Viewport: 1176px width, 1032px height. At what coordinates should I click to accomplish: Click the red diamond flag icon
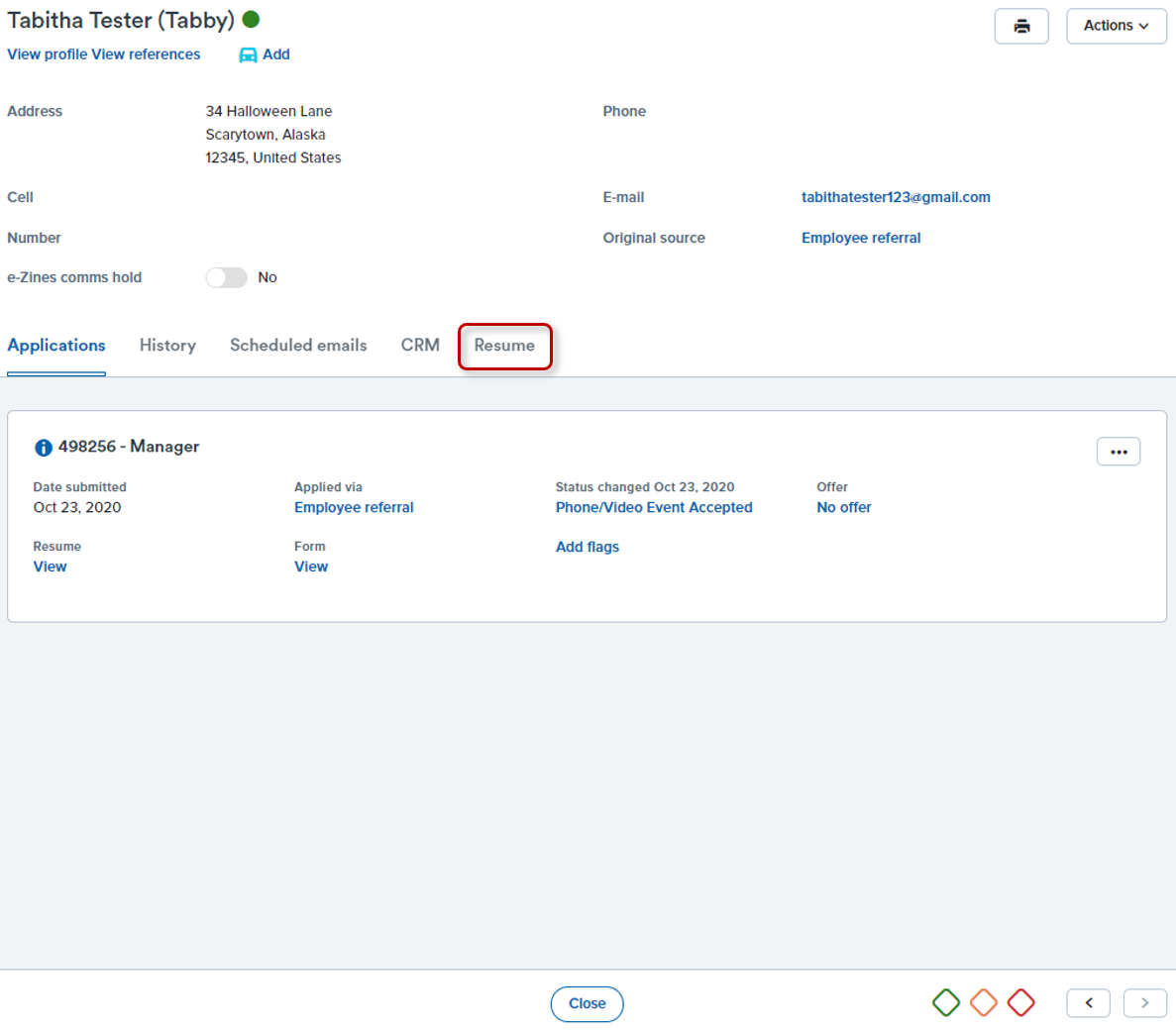click(1020, 1002)
